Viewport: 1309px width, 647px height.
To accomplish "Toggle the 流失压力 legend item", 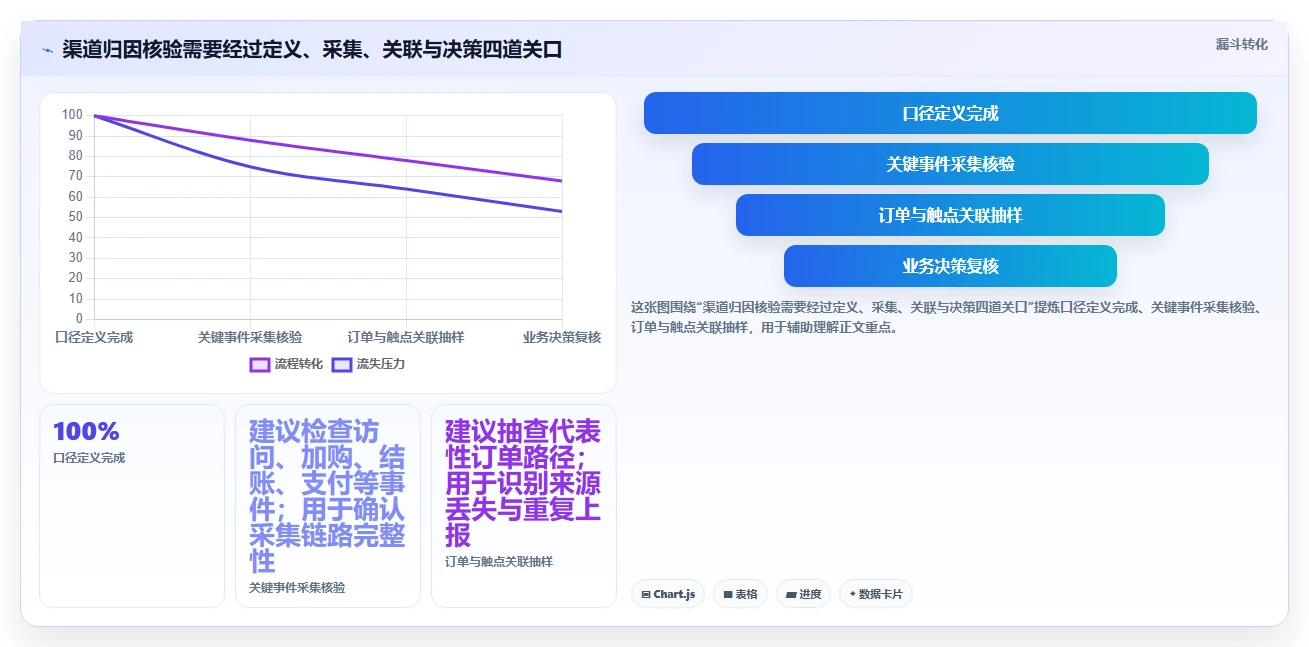I will pyautogui.click(x=368, y=364).
